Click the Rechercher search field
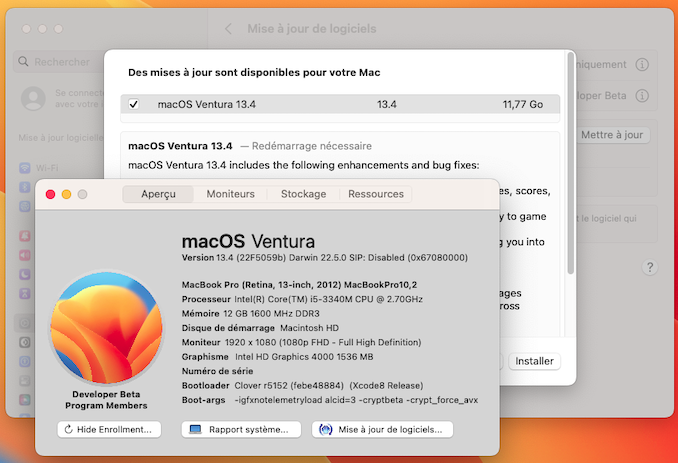The image size is (678, 463). point(60,62)
